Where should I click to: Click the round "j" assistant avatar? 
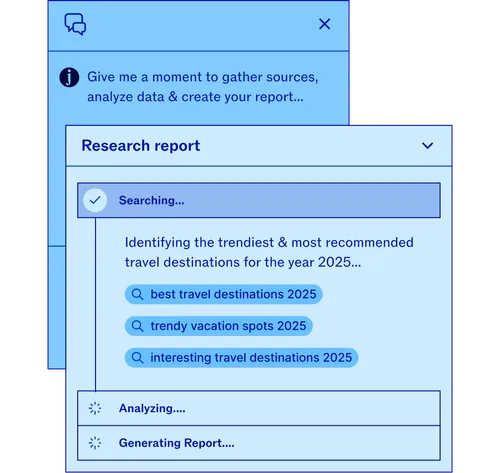click(x=69, y=77)
